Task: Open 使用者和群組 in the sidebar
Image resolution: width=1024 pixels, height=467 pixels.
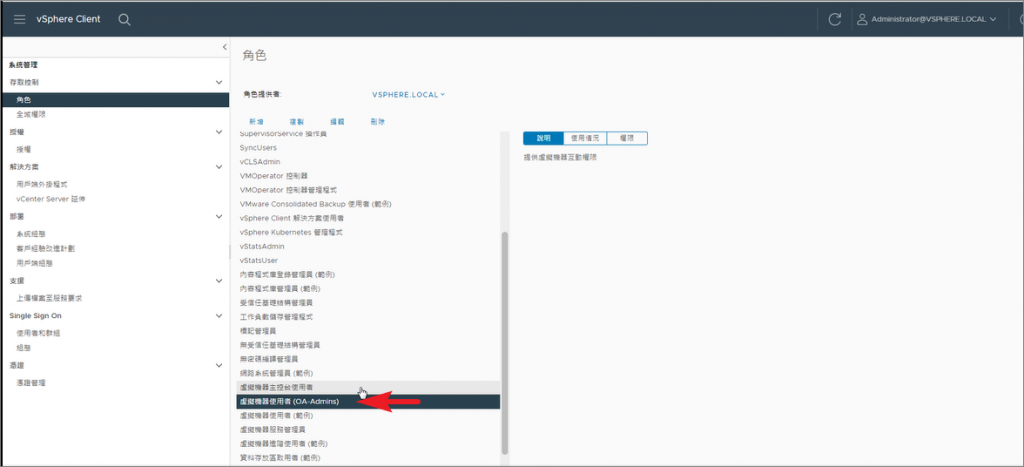Action: 38,333
